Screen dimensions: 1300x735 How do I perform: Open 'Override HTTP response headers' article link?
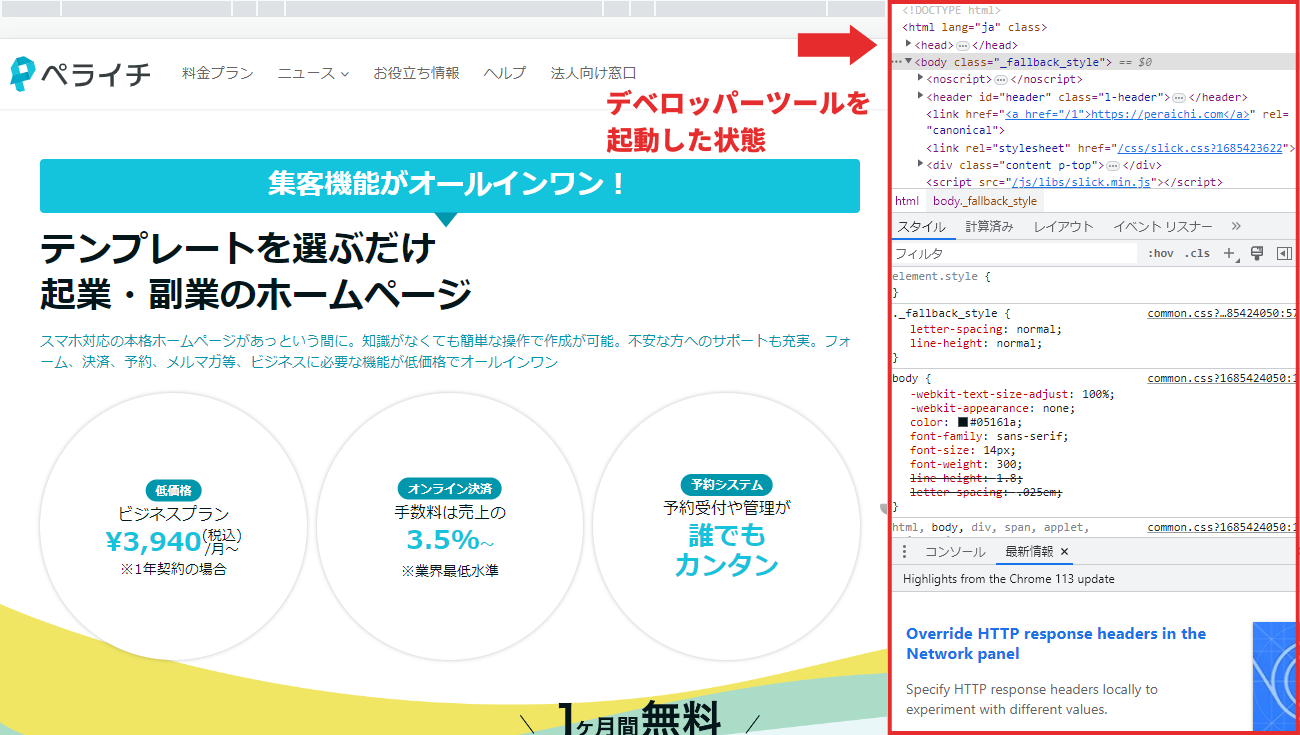1056,643
